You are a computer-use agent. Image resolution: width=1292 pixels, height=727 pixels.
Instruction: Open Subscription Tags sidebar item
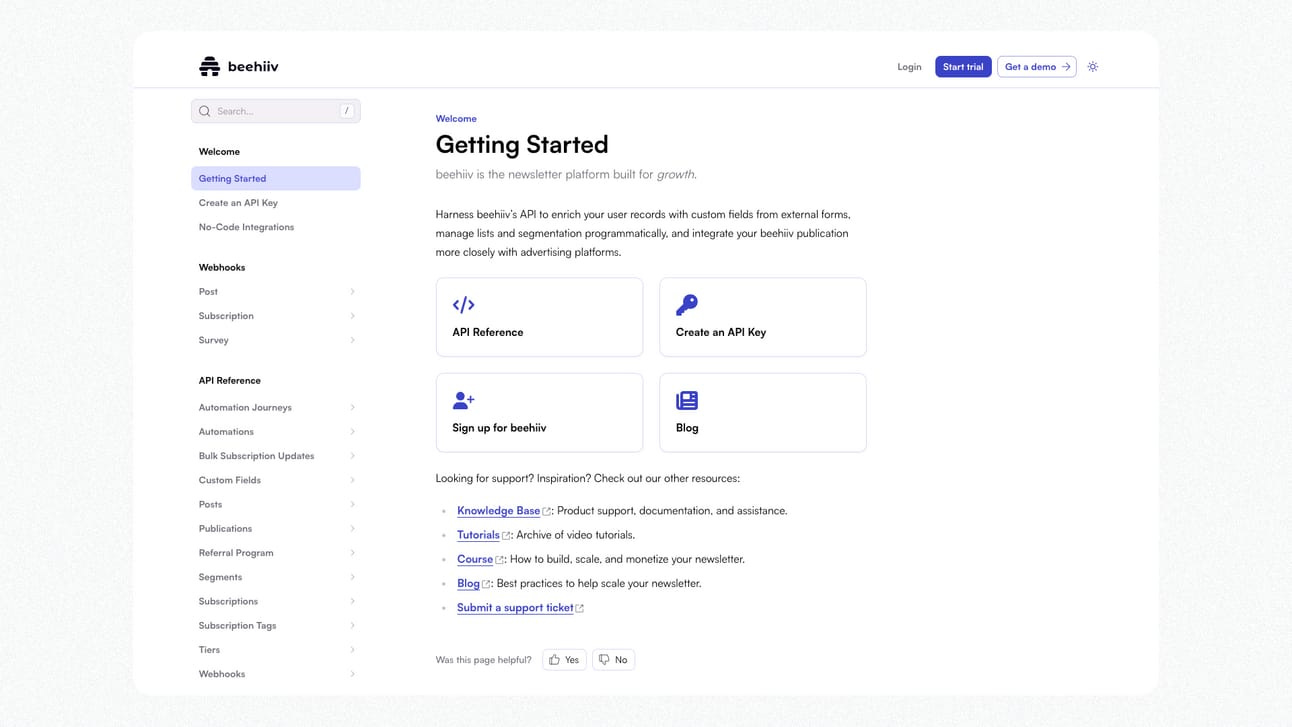click(x=276, y=626)
